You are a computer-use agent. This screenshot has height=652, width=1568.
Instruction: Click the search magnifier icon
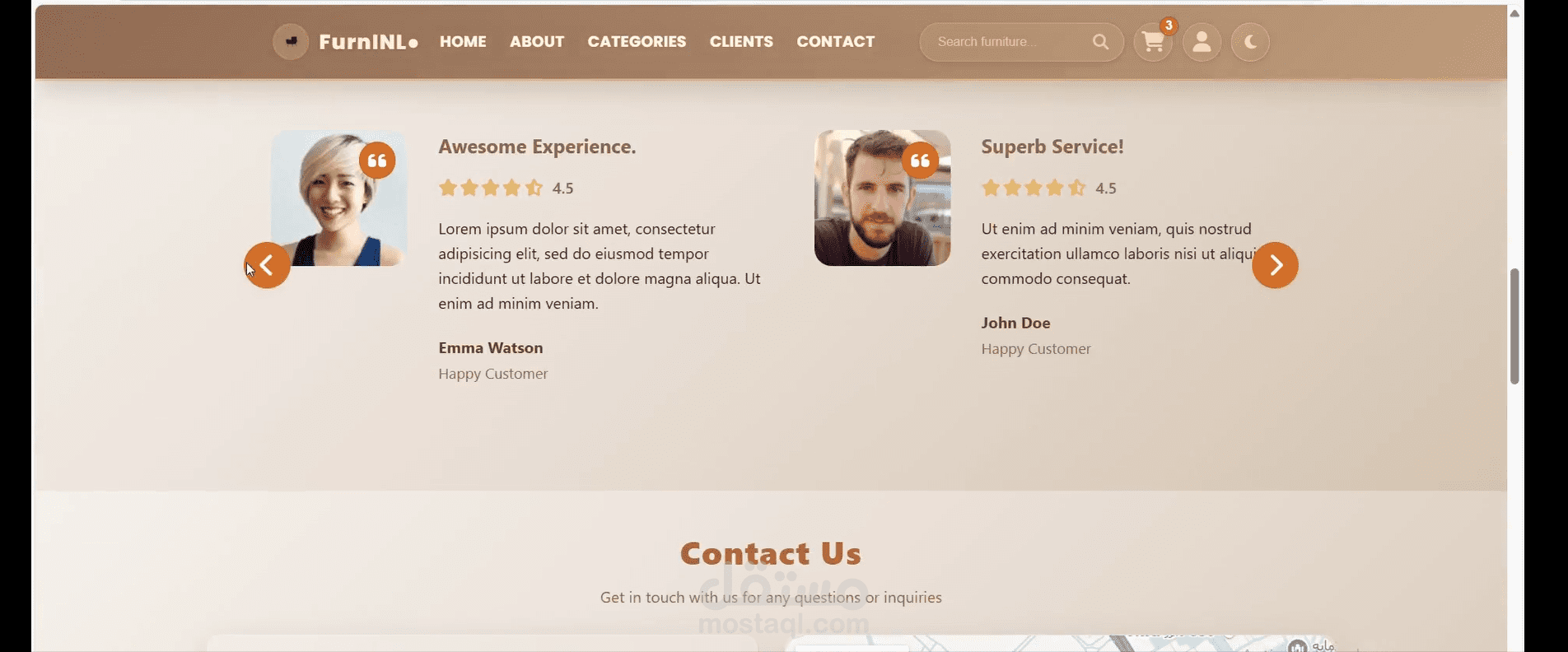pyautogui.click(x=1100, y=42)
